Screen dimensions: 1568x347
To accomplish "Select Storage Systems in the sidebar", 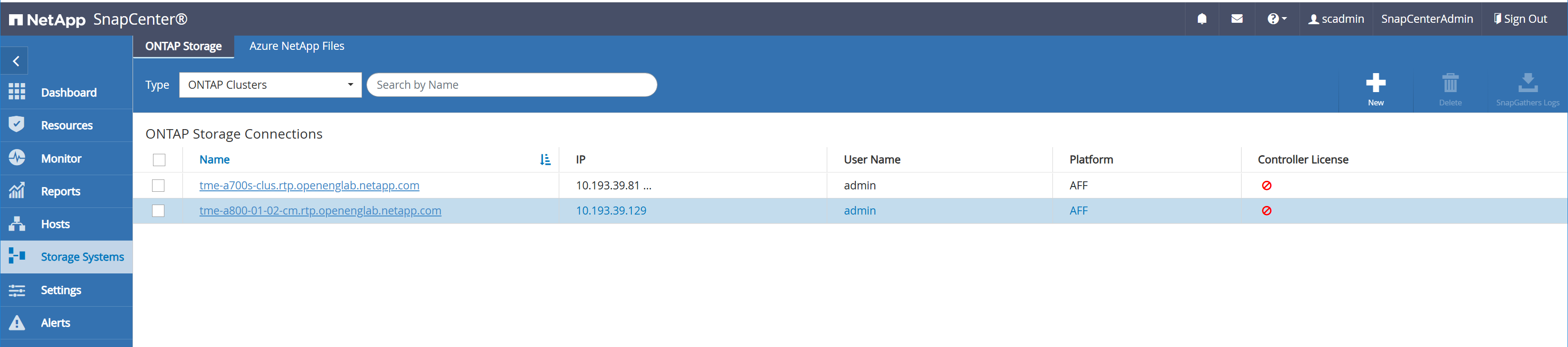I will (x=67, y=257).
